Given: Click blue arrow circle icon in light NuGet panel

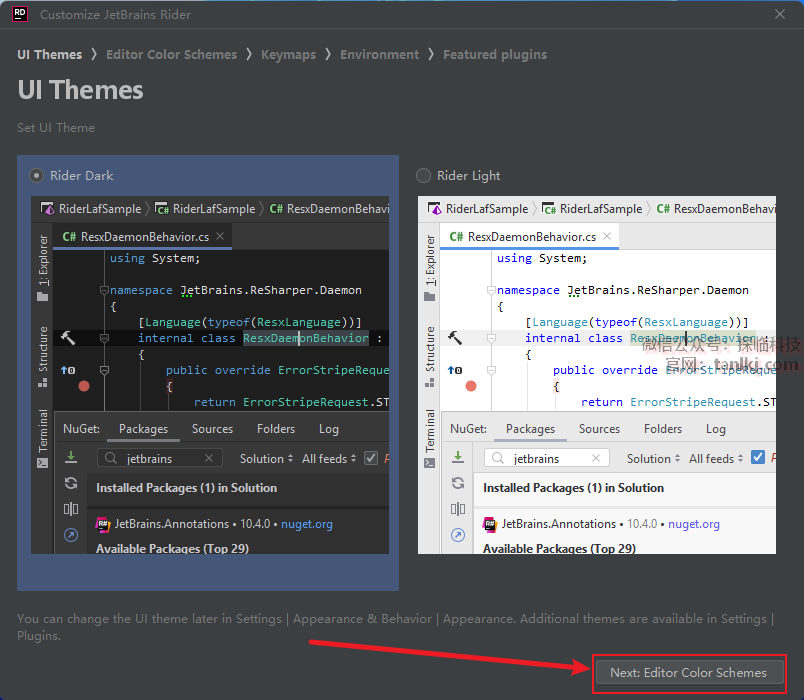Looking at the screenshot, I should coord(458,535).
